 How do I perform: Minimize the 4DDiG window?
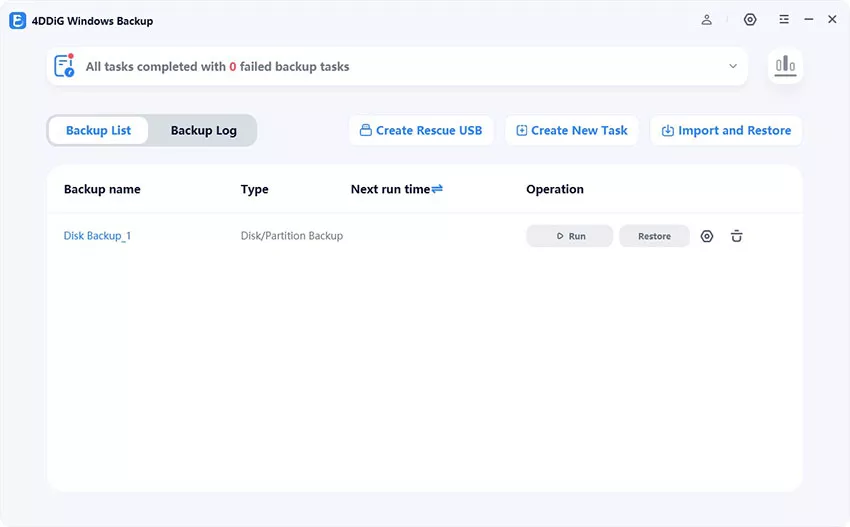808,20
